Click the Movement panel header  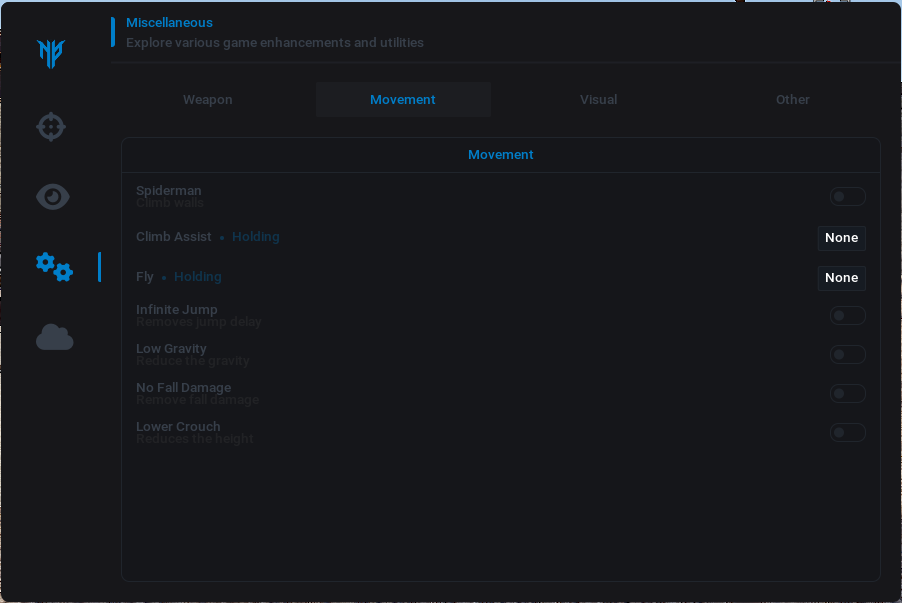[x=500, y=155]
